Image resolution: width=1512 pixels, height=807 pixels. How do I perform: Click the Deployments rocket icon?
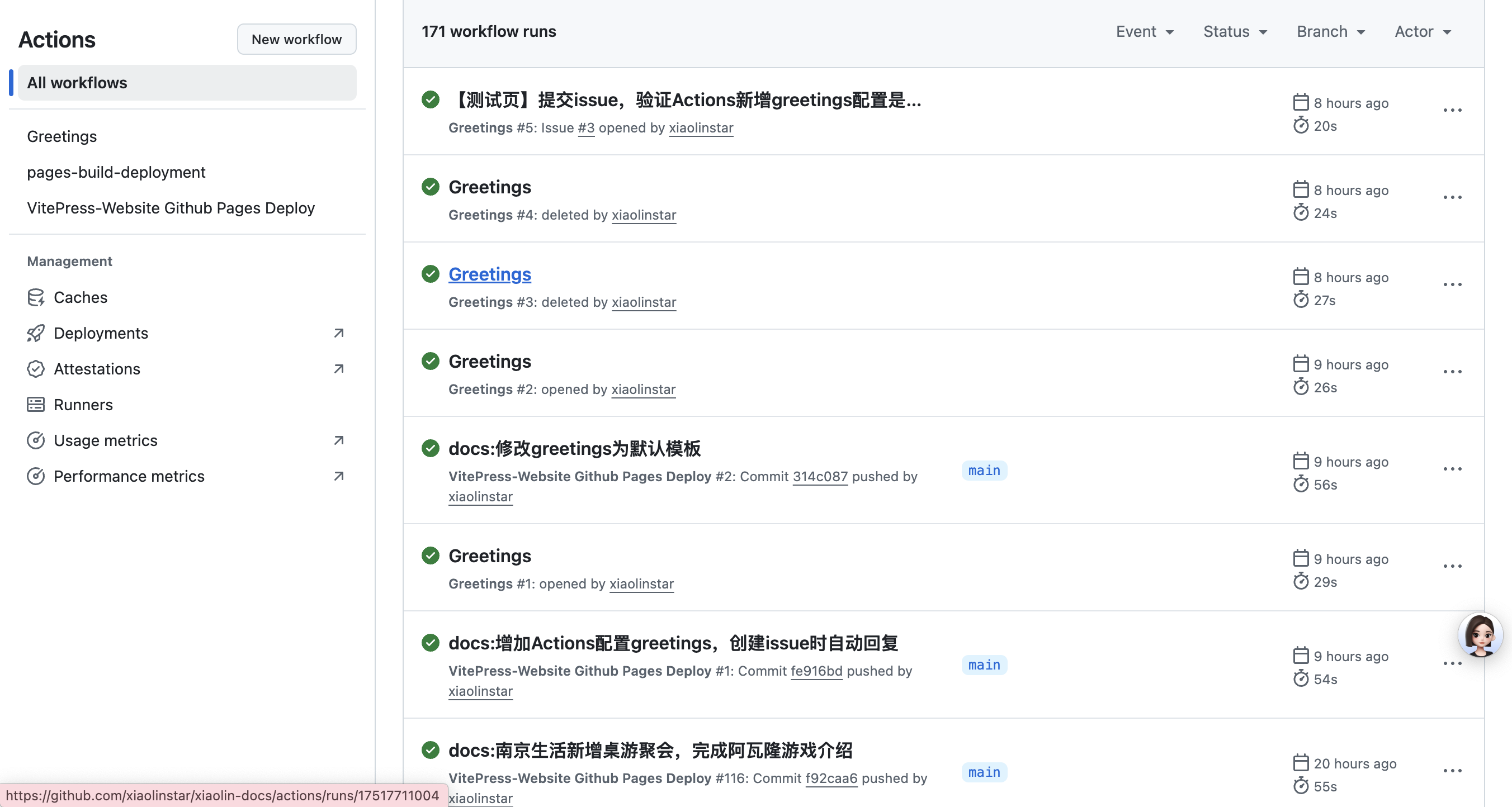36,333
